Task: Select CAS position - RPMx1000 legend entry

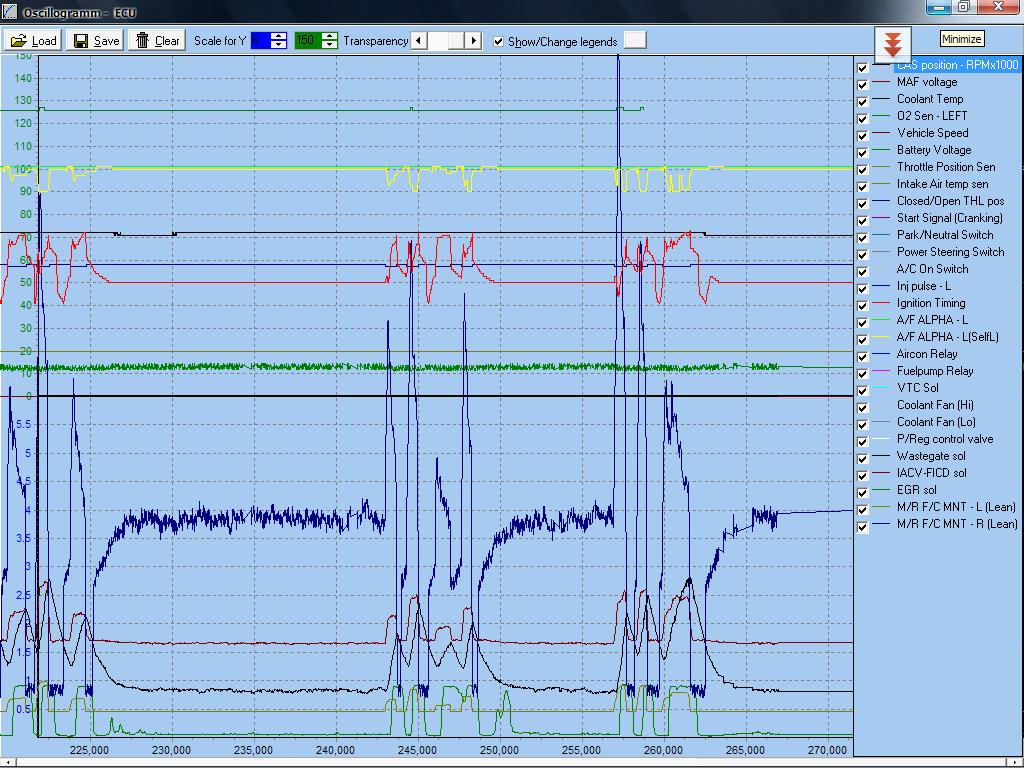Action: point(956,65)
